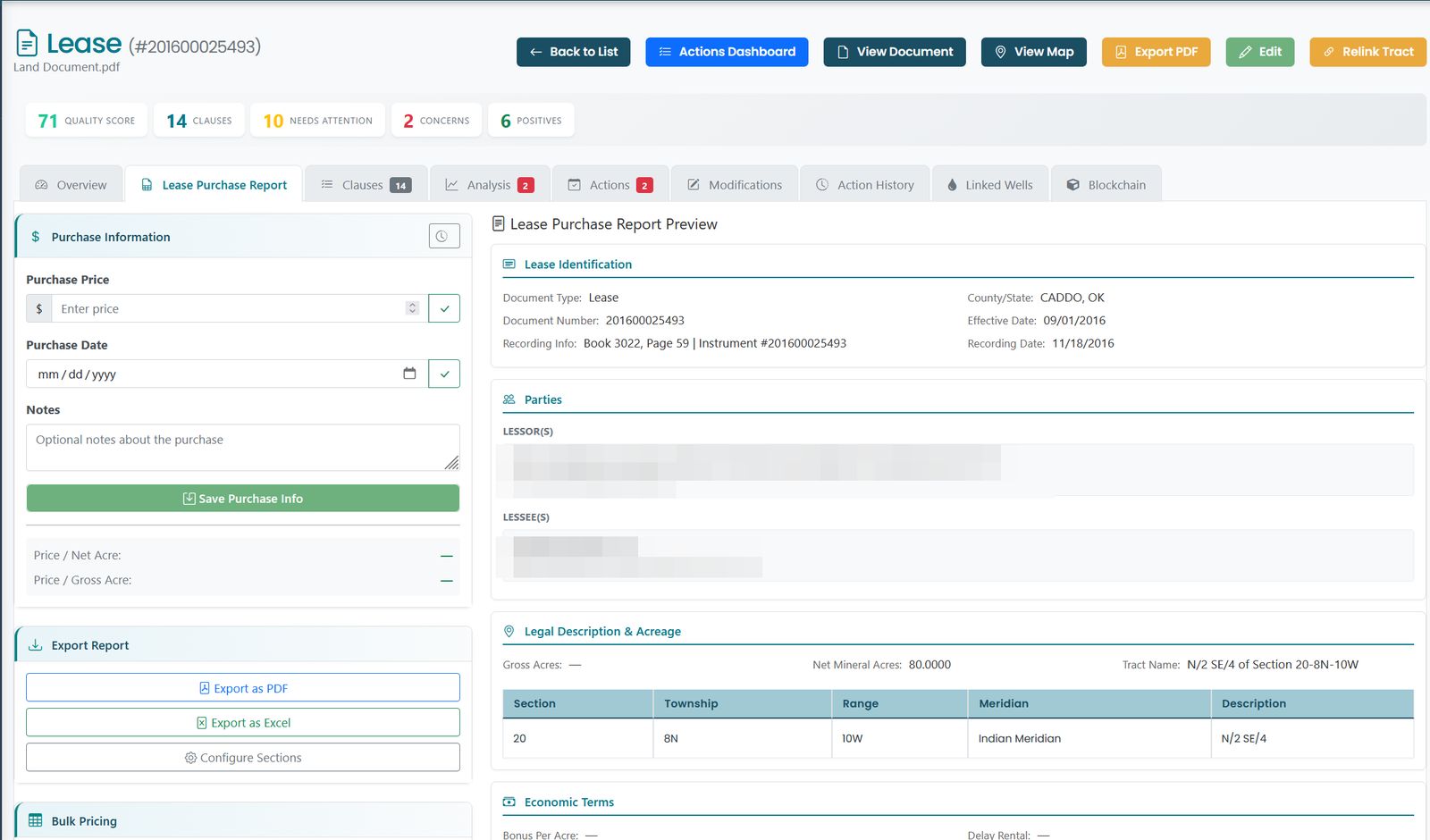1430x840 pixels.
Task: Click the Purchase Date input field
Action: 227,374
